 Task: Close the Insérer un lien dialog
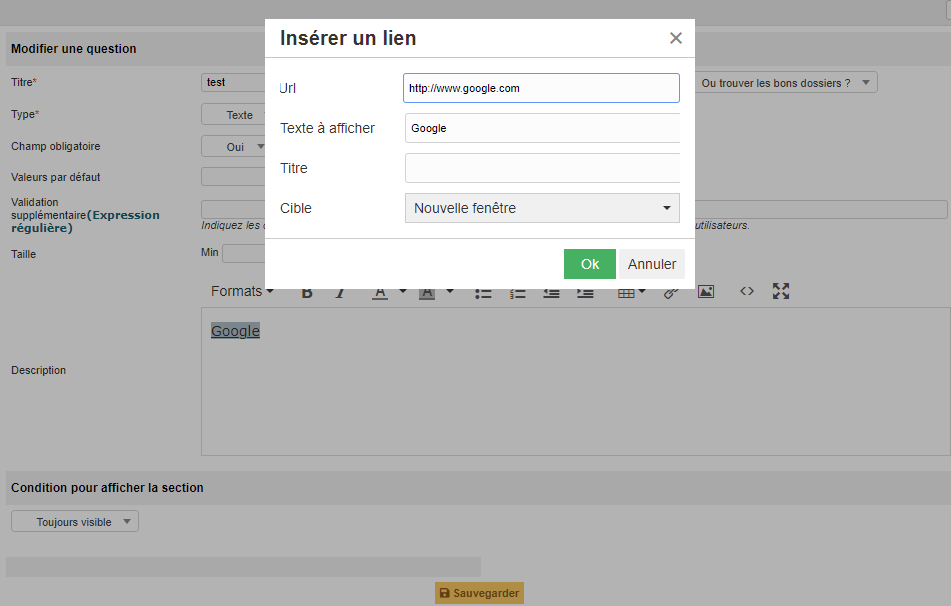tap(676, 38)
